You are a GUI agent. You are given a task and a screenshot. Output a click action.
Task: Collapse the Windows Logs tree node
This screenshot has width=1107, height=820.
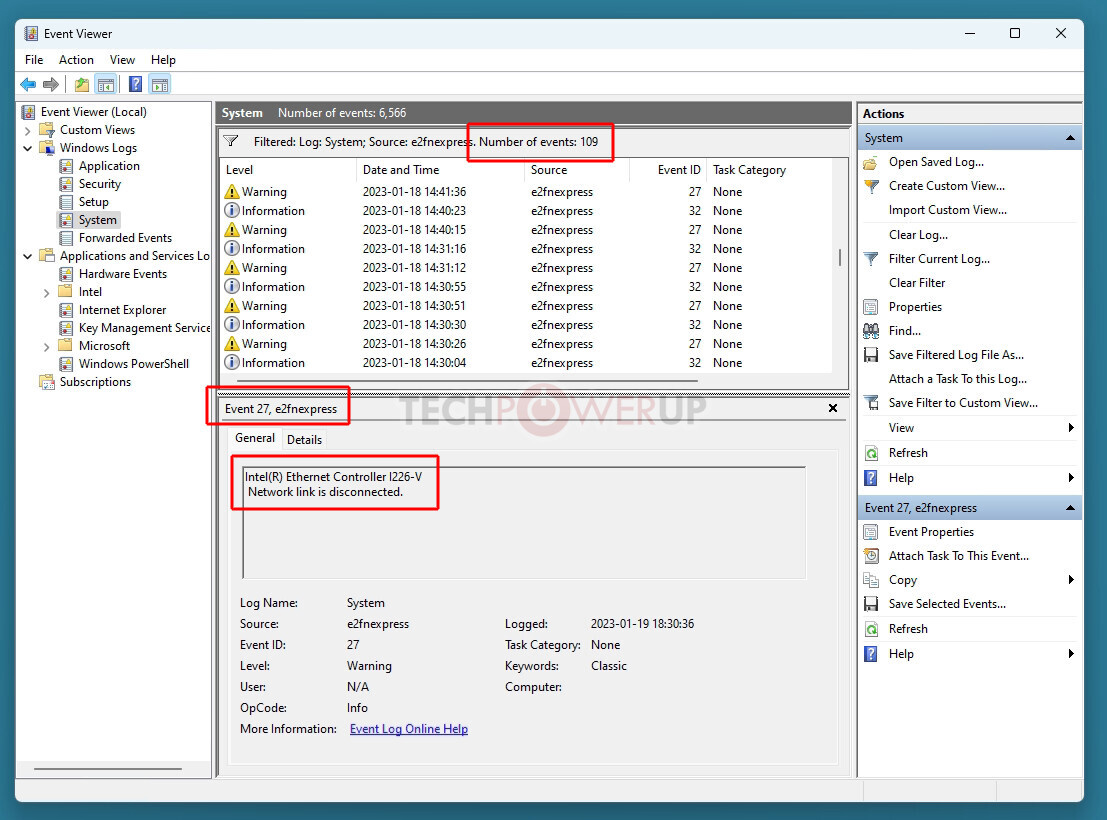[x=28, y=148]
